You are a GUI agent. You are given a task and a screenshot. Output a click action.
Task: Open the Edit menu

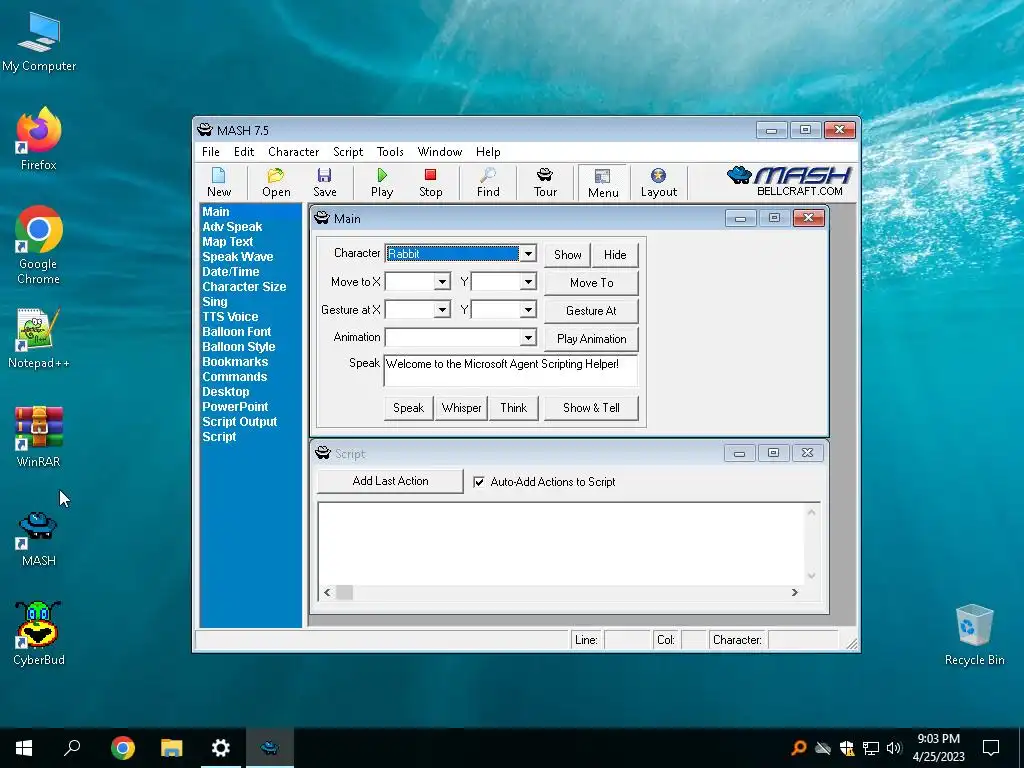click(244, 152)
